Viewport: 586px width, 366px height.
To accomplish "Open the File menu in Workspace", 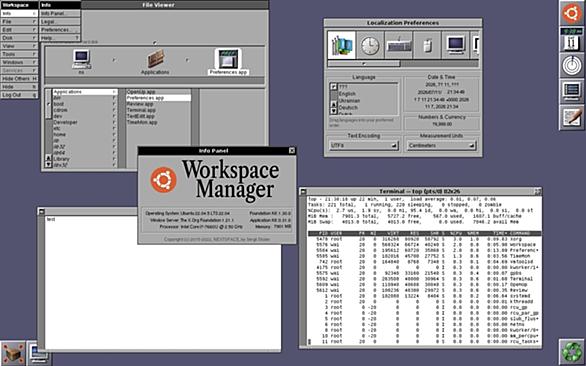I will click(x=19, y=22).
